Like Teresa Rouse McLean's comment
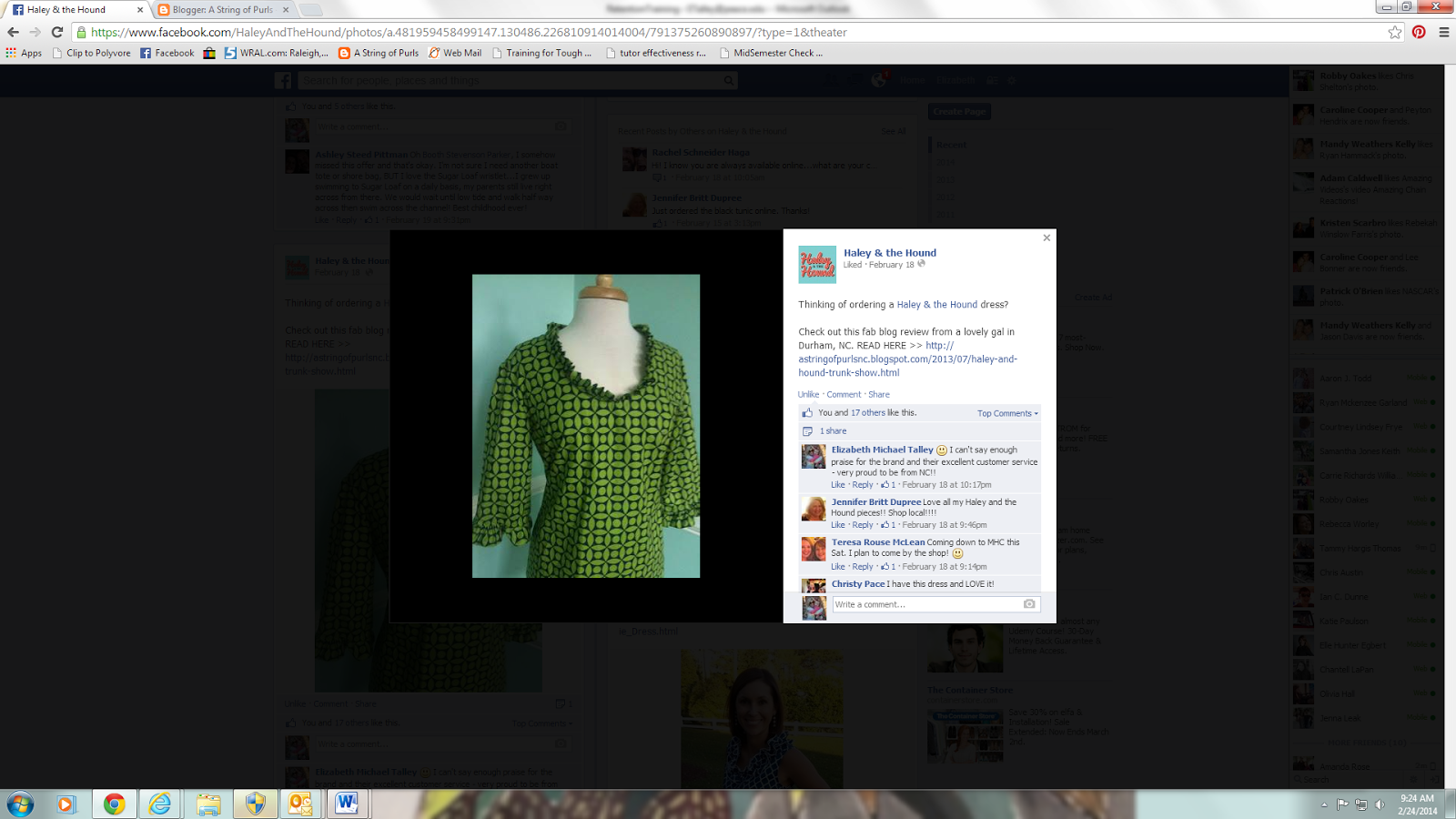Image resolution: width=1456 pixels, height=819 pixels. point(838,567)
